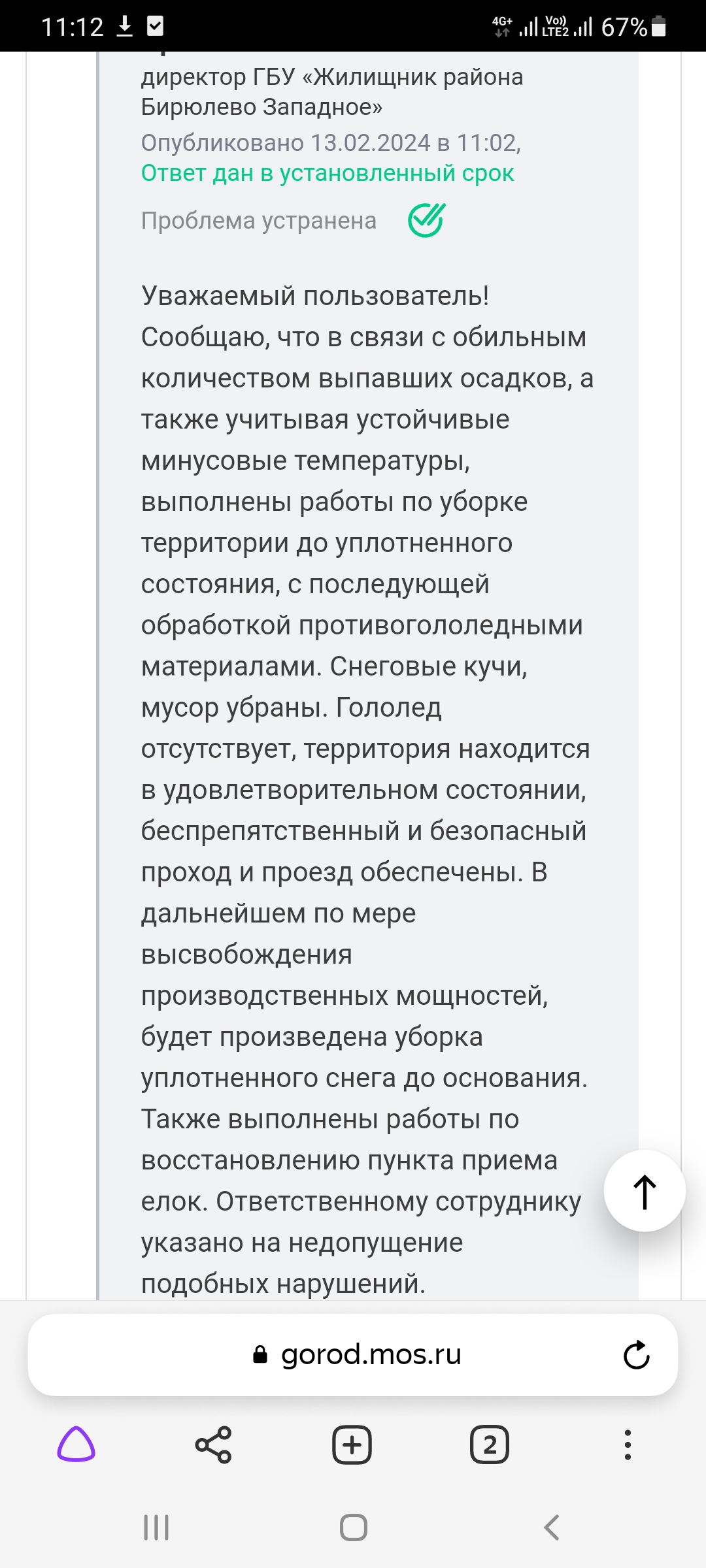Tap Android home button
This screenshot has width=706, height=1568.
[x=354, y=1527]
